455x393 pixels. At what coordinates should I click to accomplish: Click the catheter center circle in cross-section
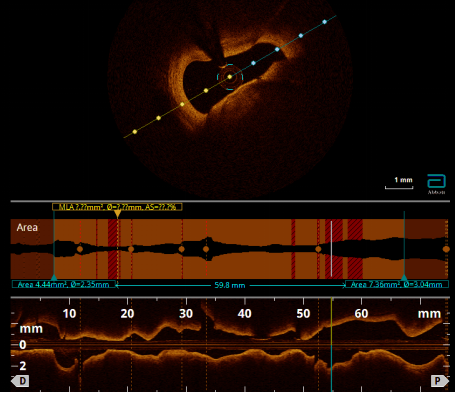pos(230,77)
